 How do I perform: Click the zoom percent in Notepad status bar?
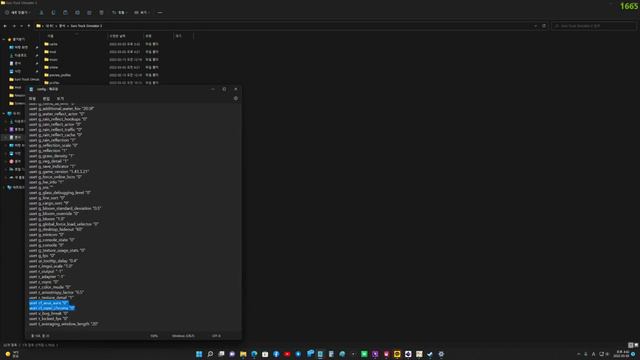pos(154,336)
